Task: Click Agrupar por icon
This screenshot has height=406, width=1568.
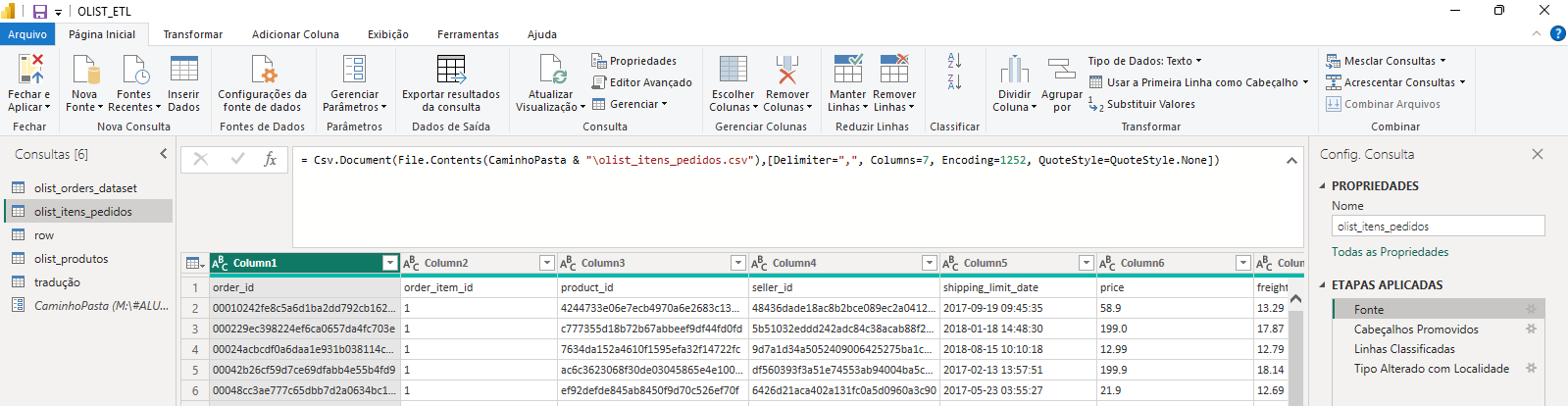Action: point(1061,70)
